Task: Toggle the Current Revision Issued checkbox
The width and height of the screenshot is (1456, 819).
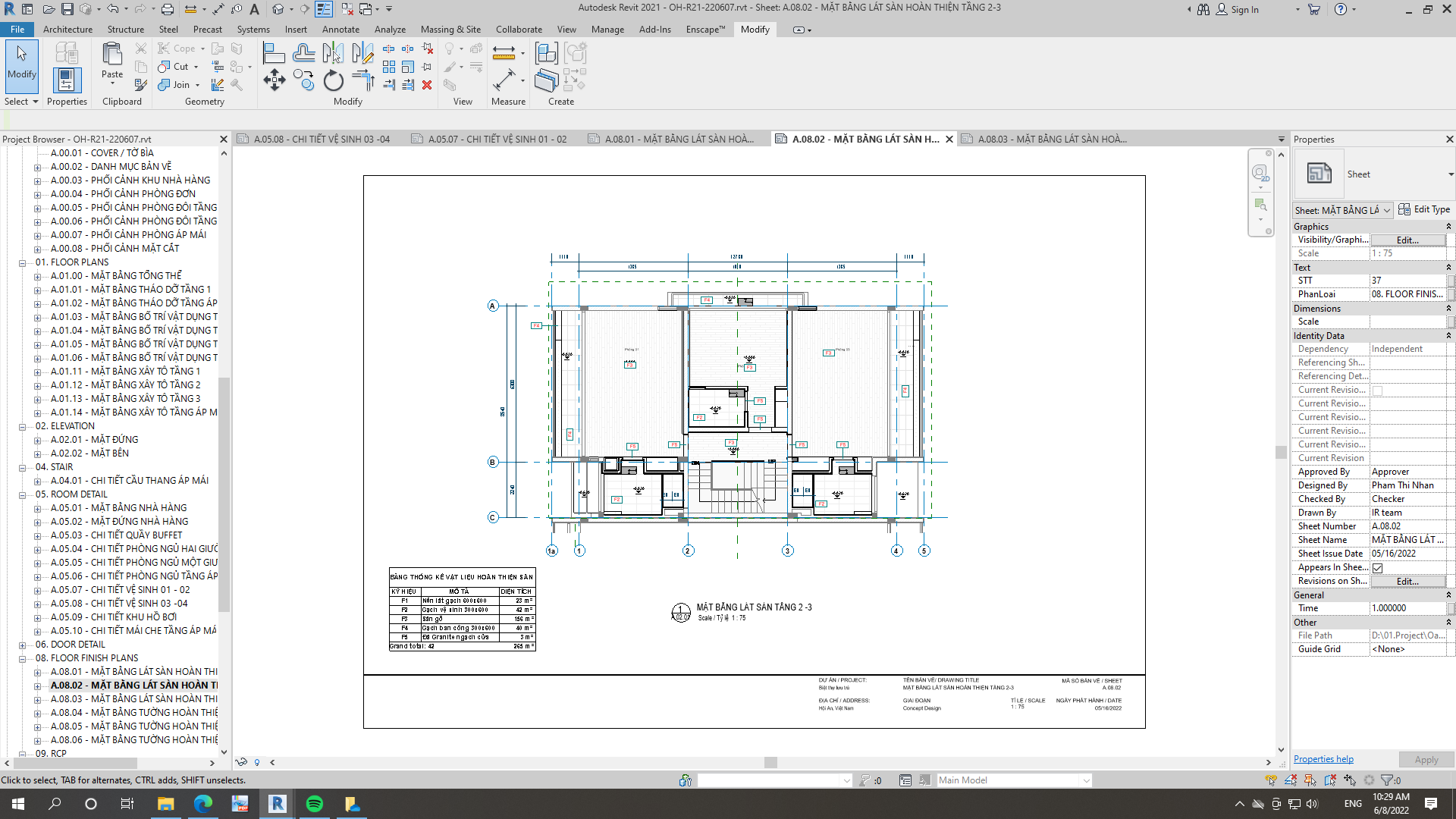Action: click(x=1377, y=391)
